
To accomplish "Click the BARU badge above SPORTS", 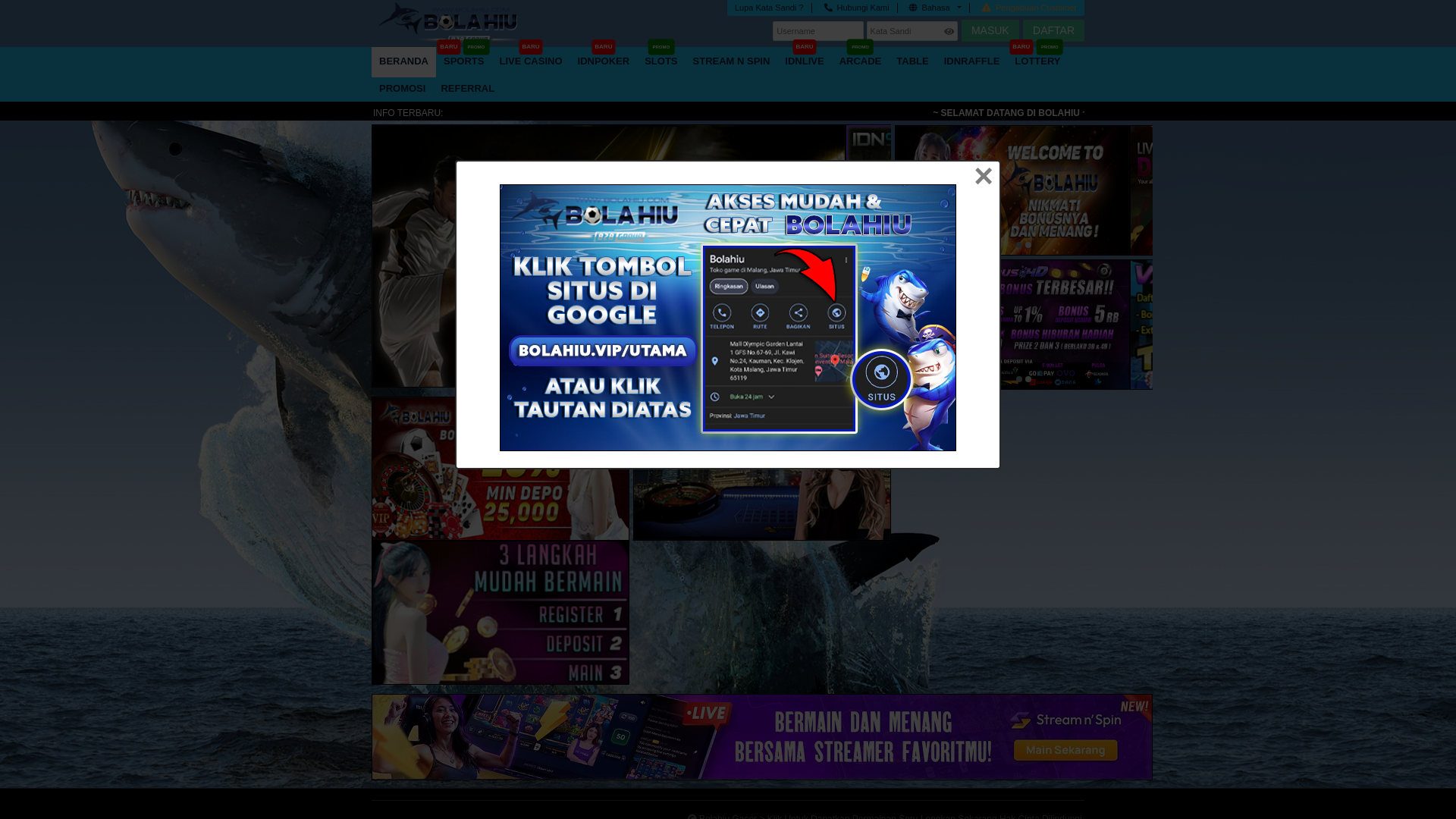I will click(449, 46).
